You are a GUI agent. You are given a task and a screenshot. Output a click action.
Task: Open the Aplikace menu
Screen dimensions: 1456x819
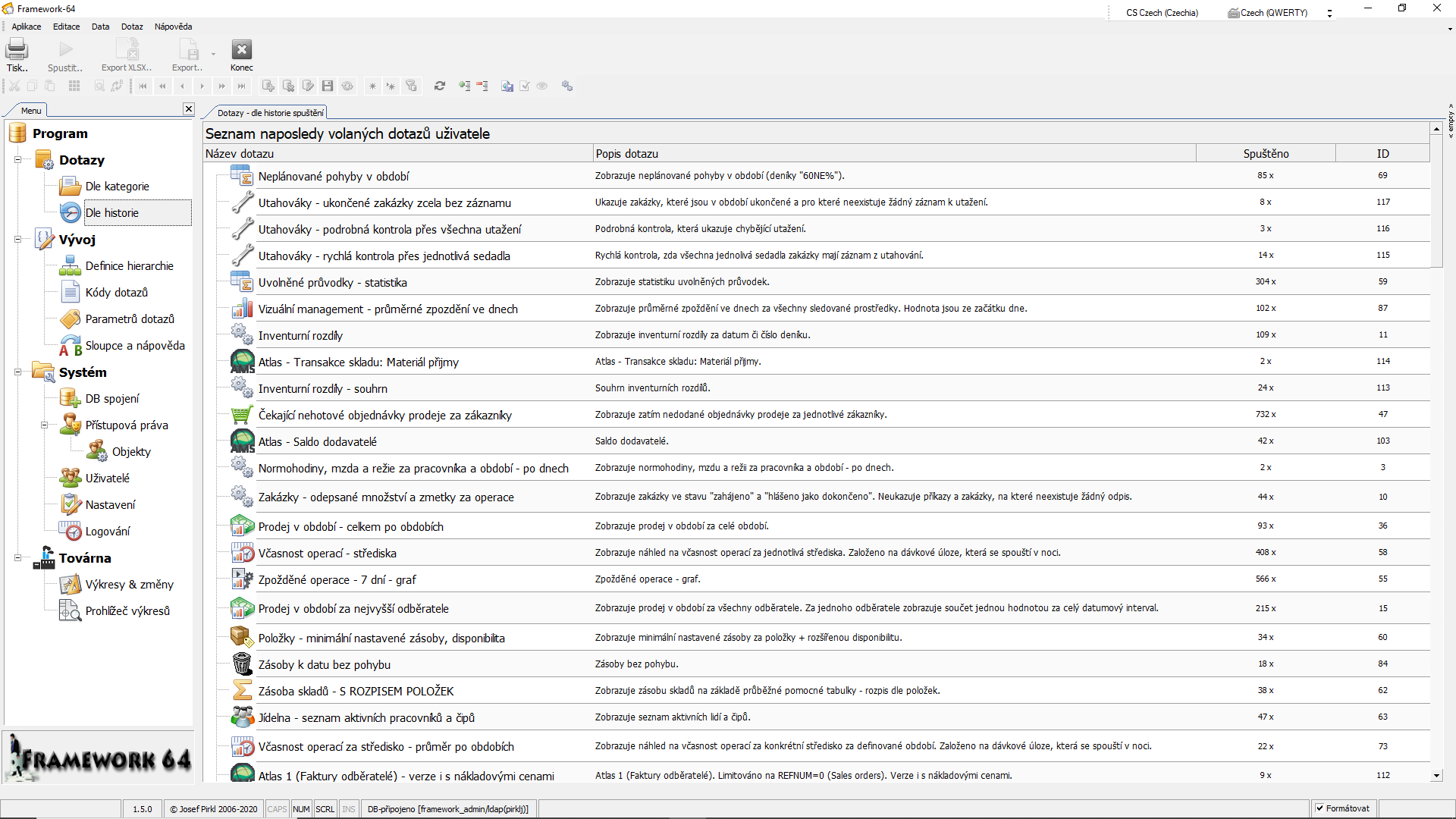[x=27, y=27]
